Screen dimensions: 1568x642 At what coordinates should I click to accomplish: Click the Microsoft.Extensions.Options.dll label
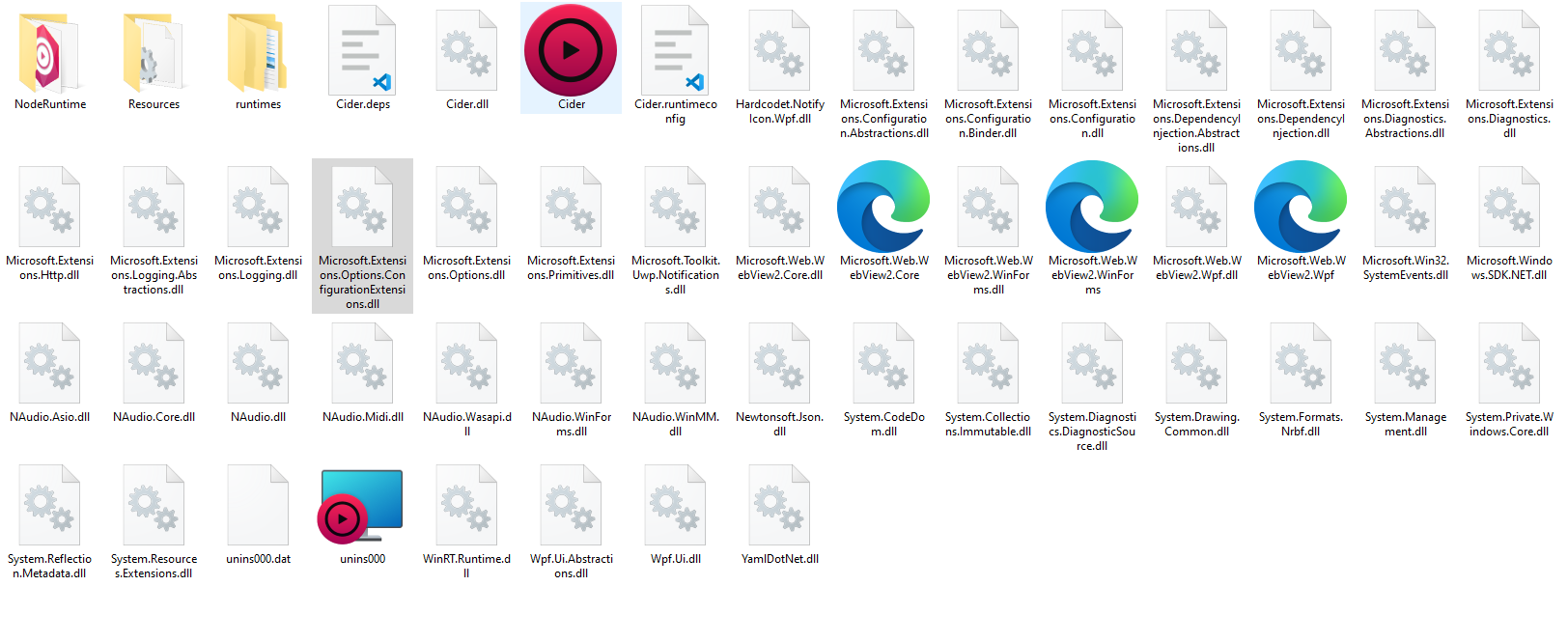(x=466, y=267)
